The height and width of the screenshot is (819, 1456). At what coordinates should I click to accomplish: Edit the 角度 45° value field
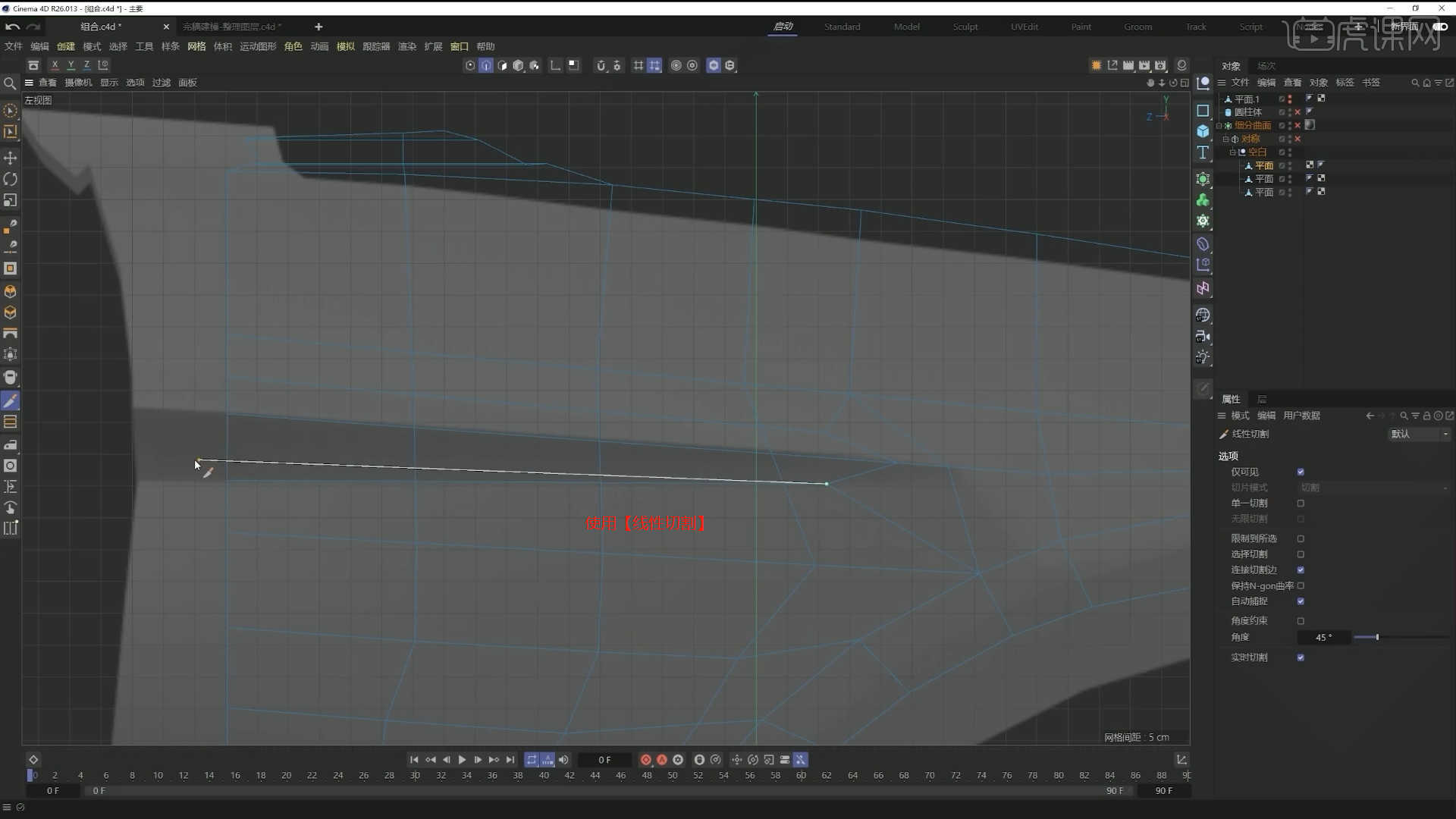coord(1323,638)
